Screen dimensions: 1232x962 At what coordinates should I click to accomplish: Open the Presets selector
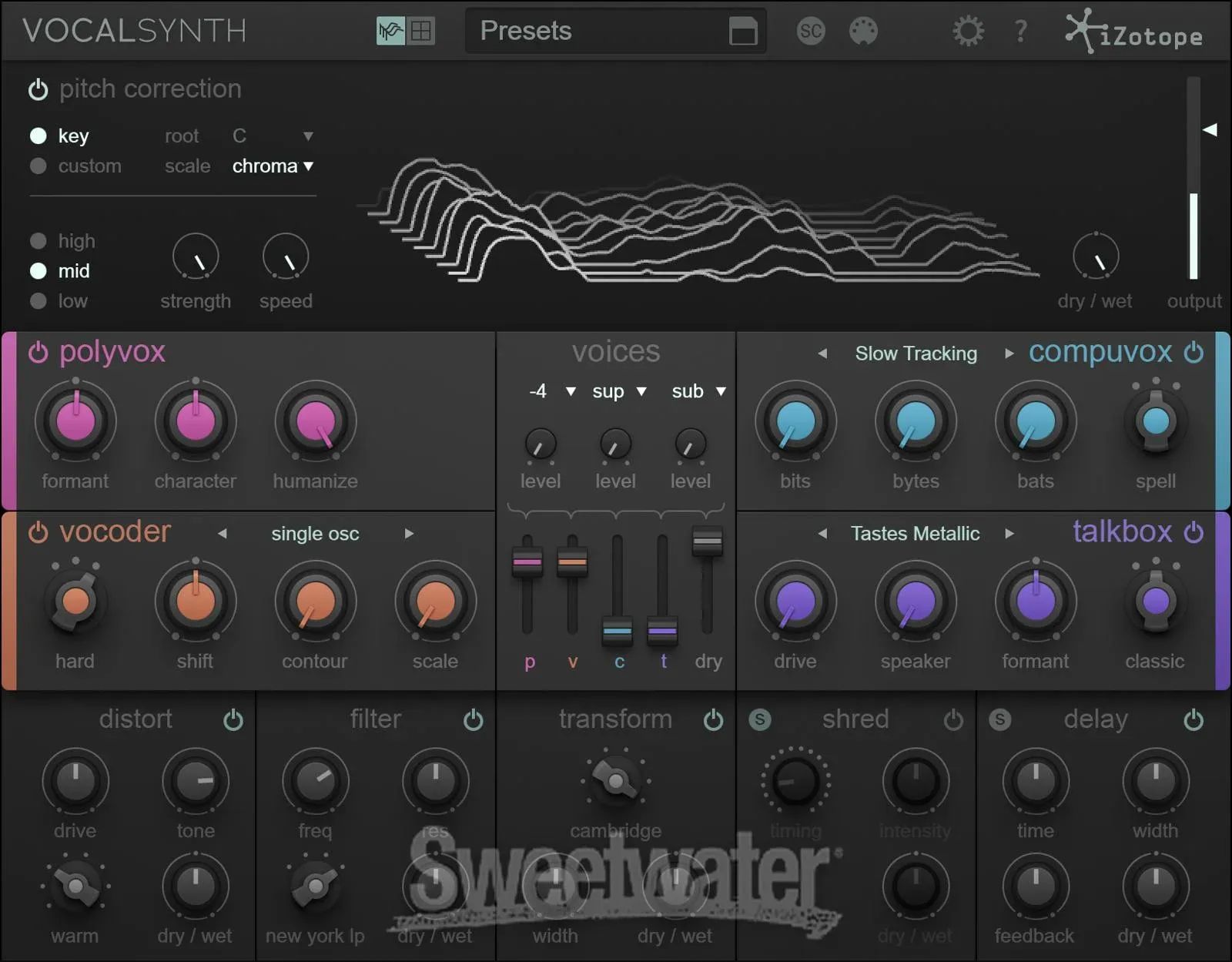click(615, 31)
